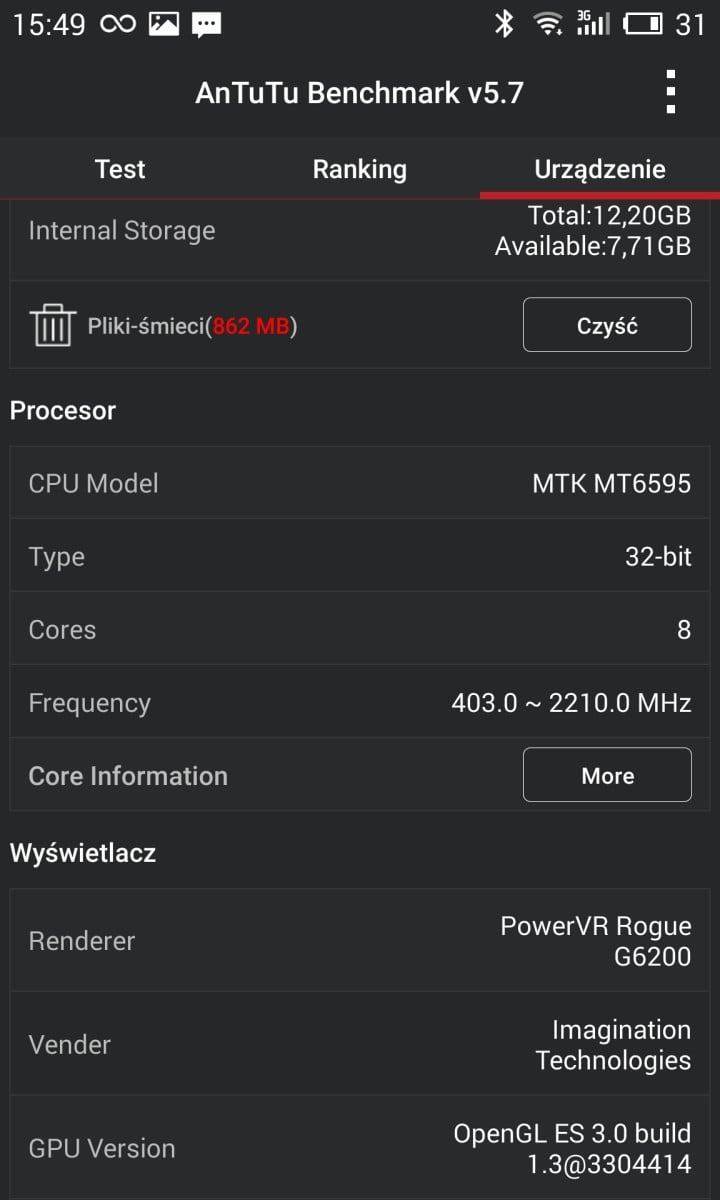Open More core information
720x1200 pixels.
point(607,775)
